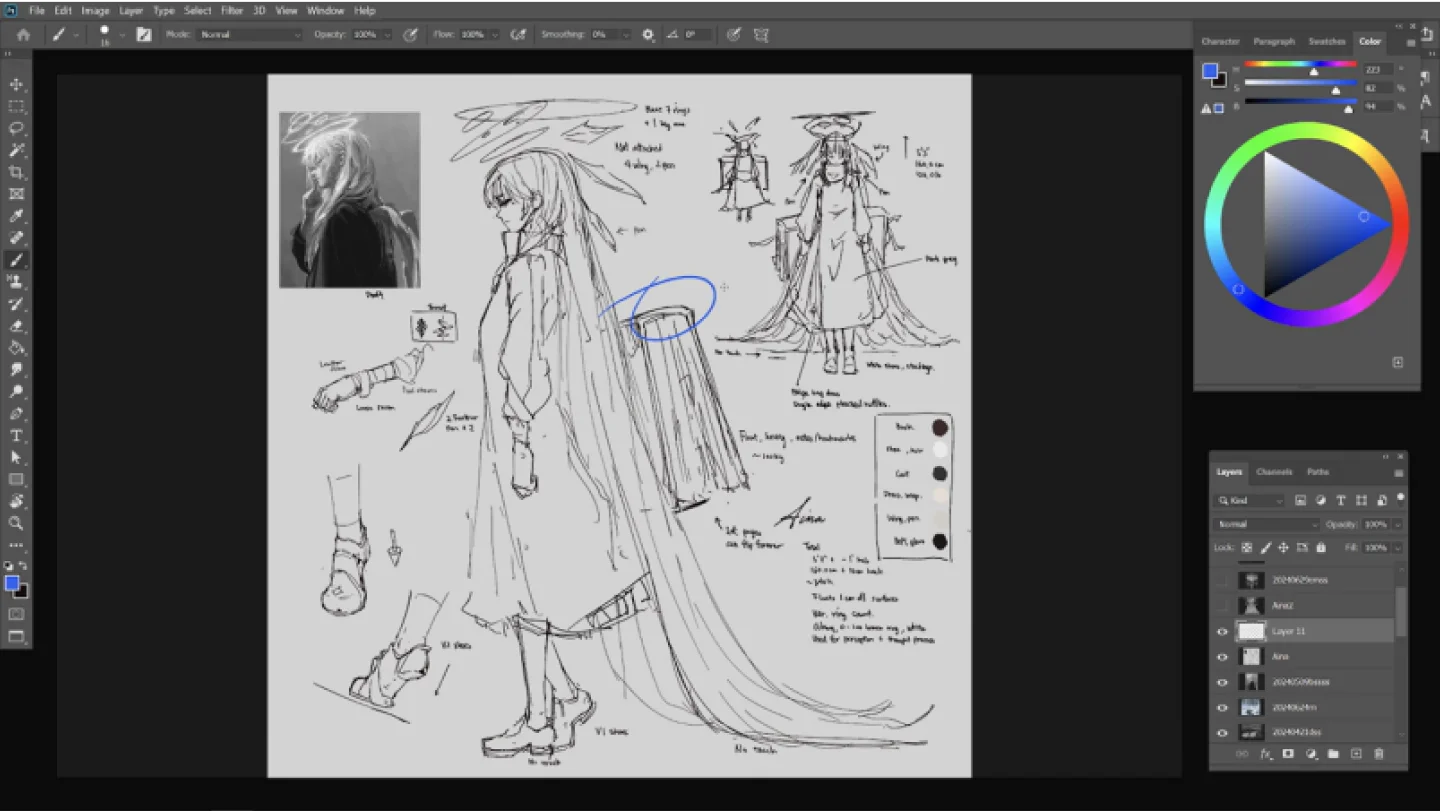Select the Magic Wand tool

pyautogui.click(x=16, y=150)
